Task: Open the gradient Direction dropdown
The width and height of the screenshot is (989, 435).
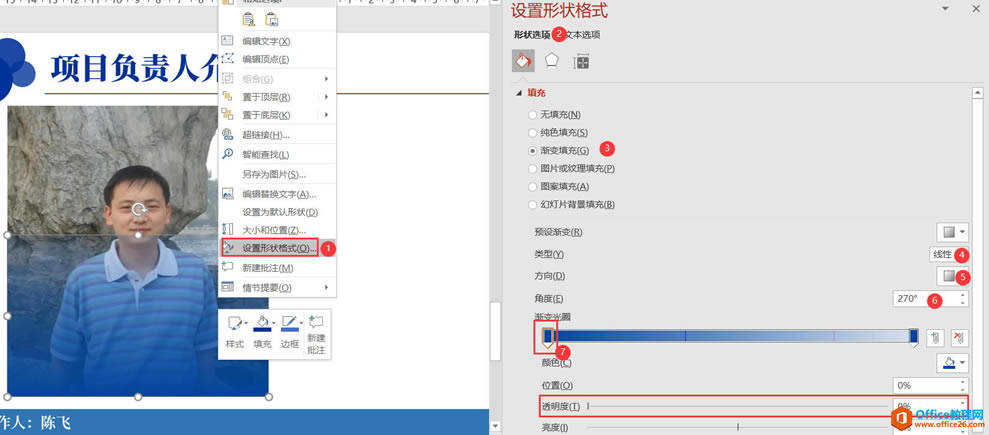Action: pyautogui.click(x=952, y=276)
